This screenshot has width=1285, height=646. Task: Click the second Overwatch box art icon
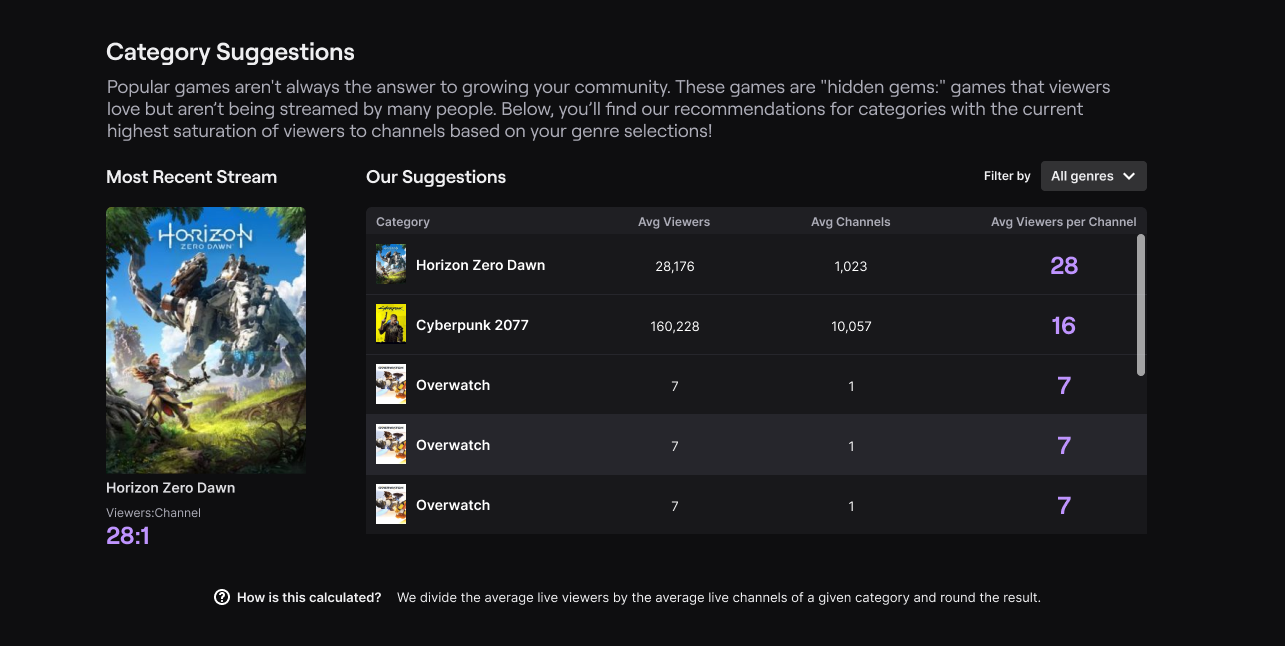[x=391, y=444]
